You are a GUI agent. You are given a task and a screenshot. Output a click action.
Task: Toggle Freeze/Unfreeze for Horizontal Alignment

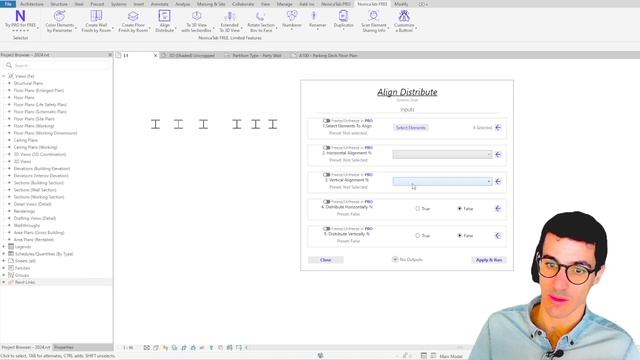(326, 148)
